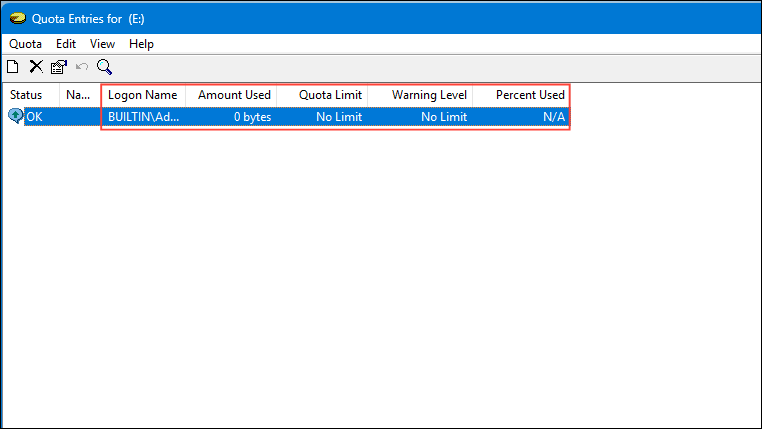762x429 pixels.
Task: Sort by the Status column header
Action: coord(27,95)
